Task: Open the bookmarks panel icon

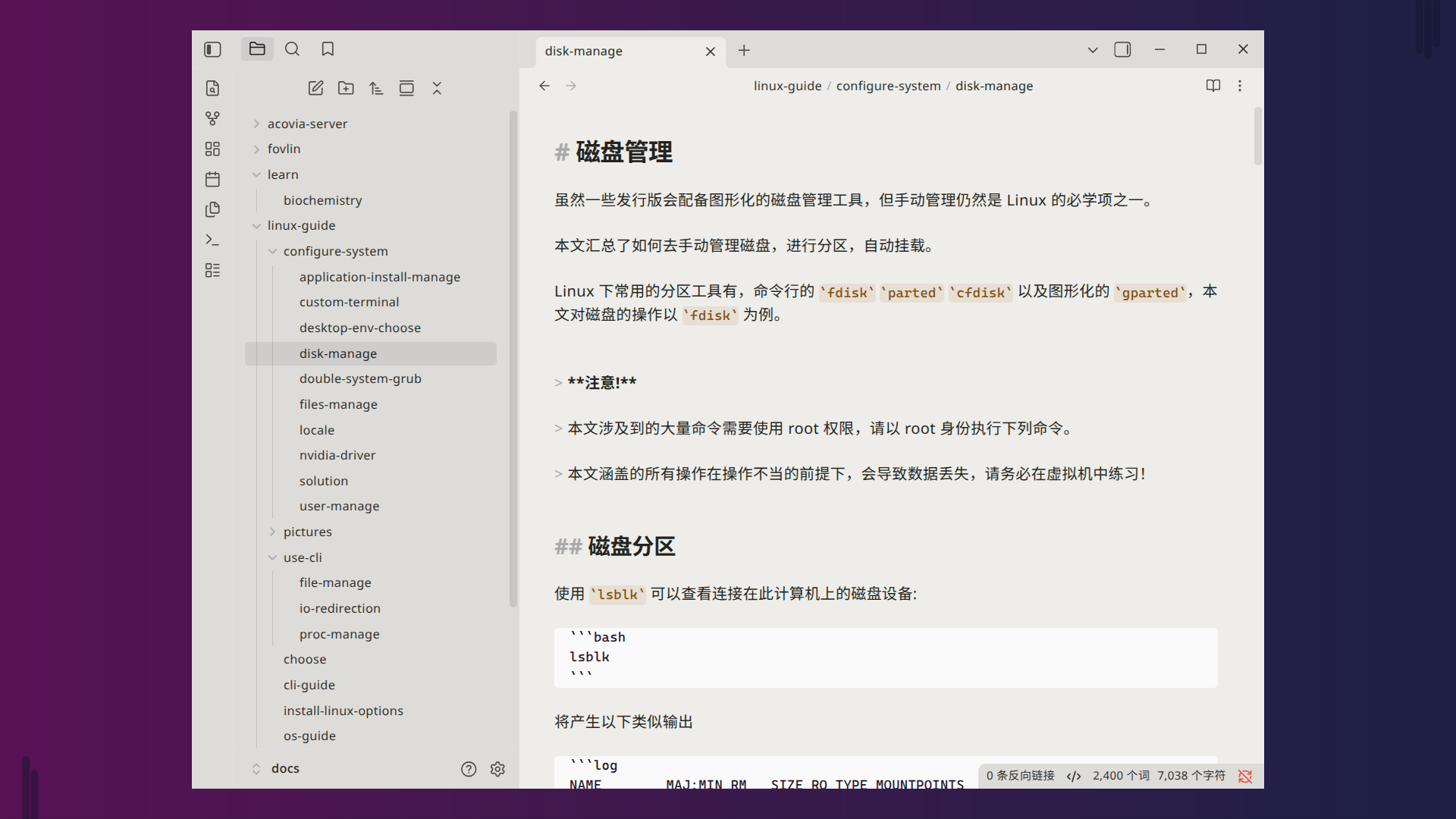Action: coord(328,49)
